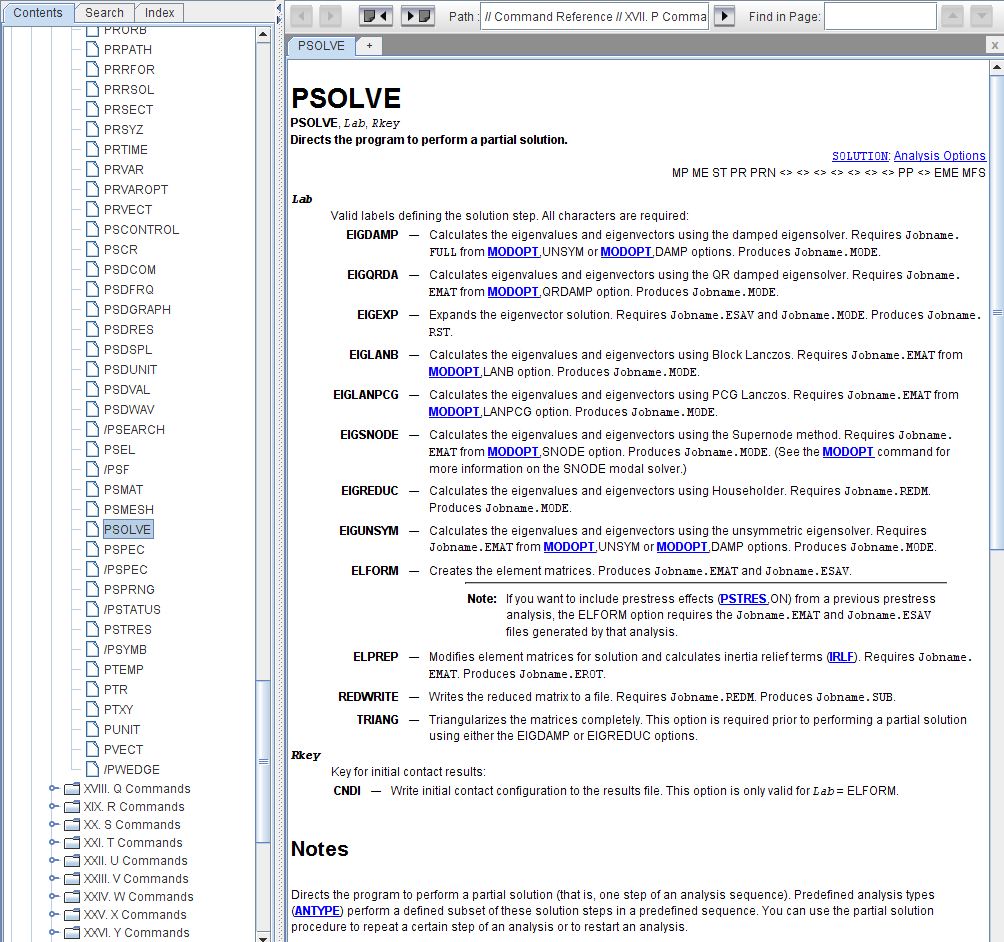1004x942 pixels.
Task: Click the document icon beside PTEMP
Action: pos(93,669)
